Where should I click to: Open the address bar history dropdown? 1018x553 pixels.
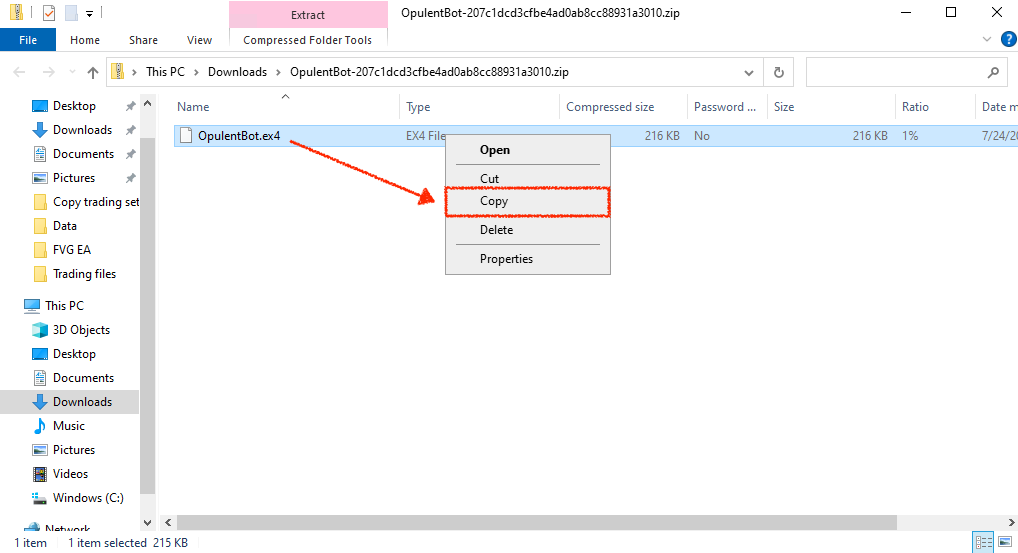tap(749, 72)
